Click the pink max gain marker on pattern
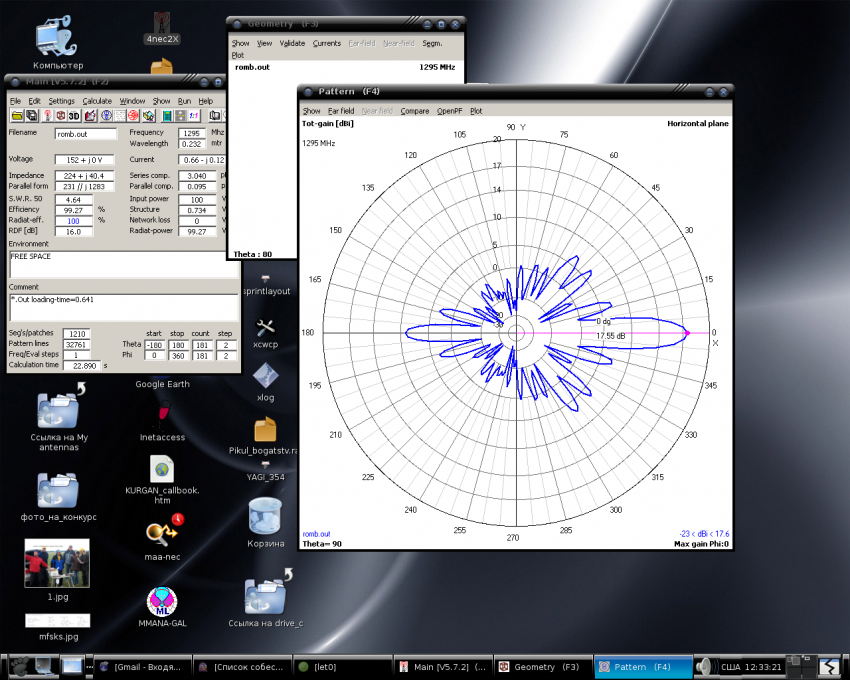This screenshot has height=680, width=850. [687, 333]
